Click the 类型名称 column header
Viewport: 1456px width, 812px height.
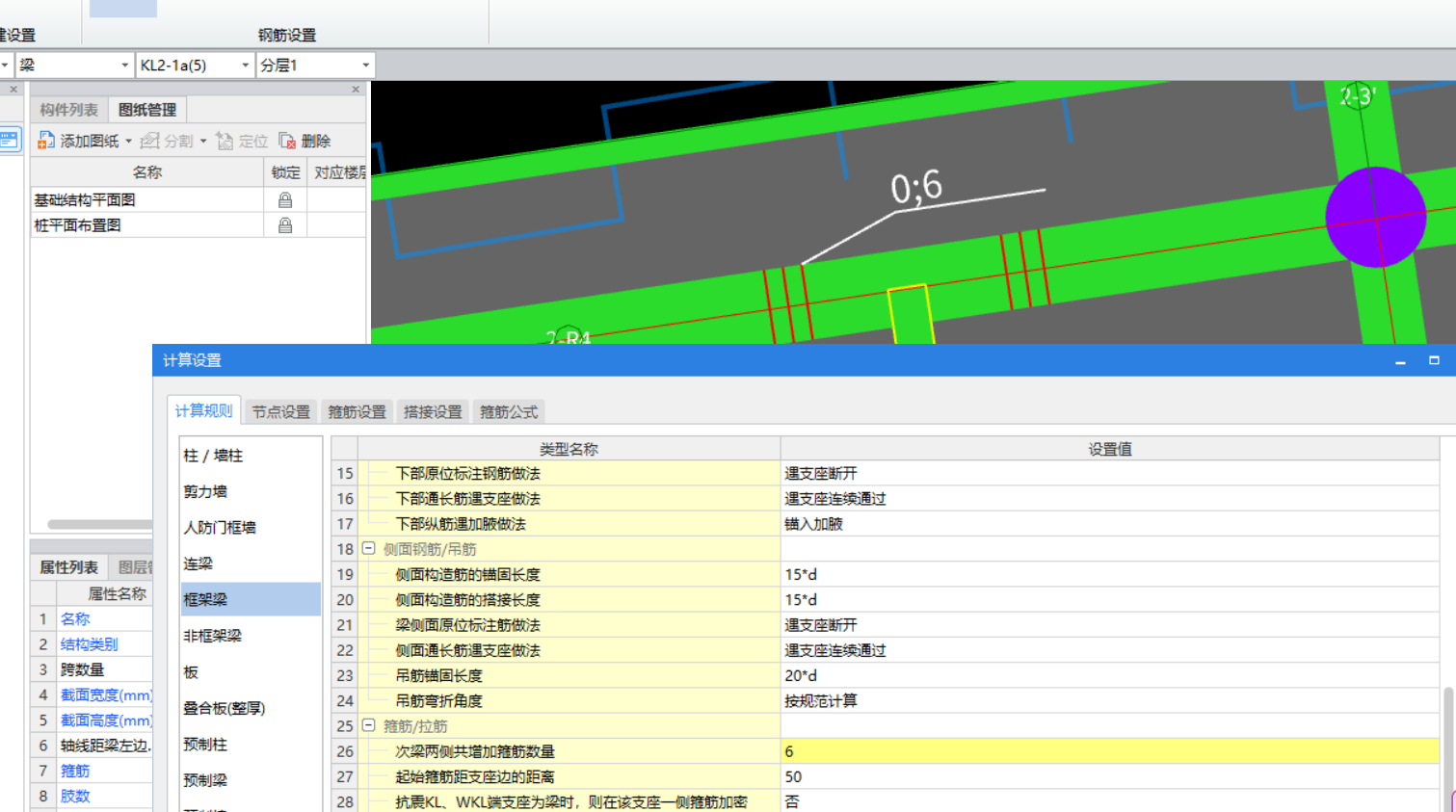569,449
